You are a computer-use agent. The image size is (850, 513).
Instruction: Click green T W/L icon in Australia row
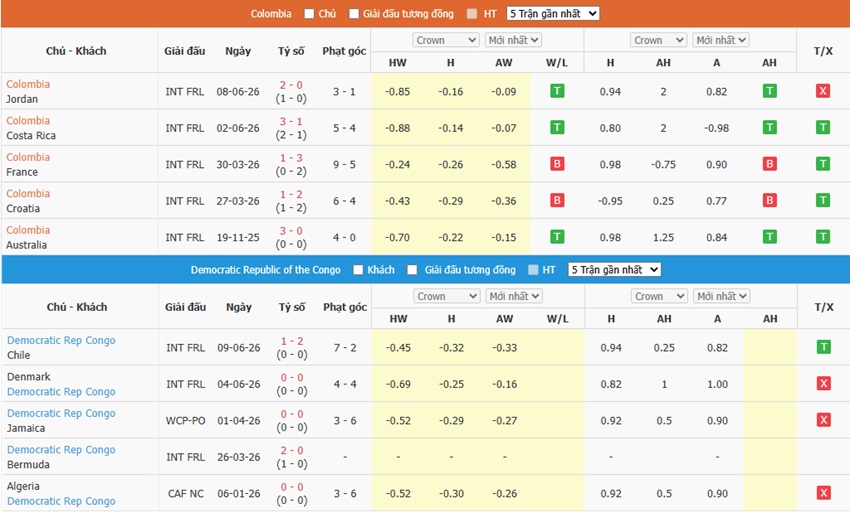pos(557,236)
